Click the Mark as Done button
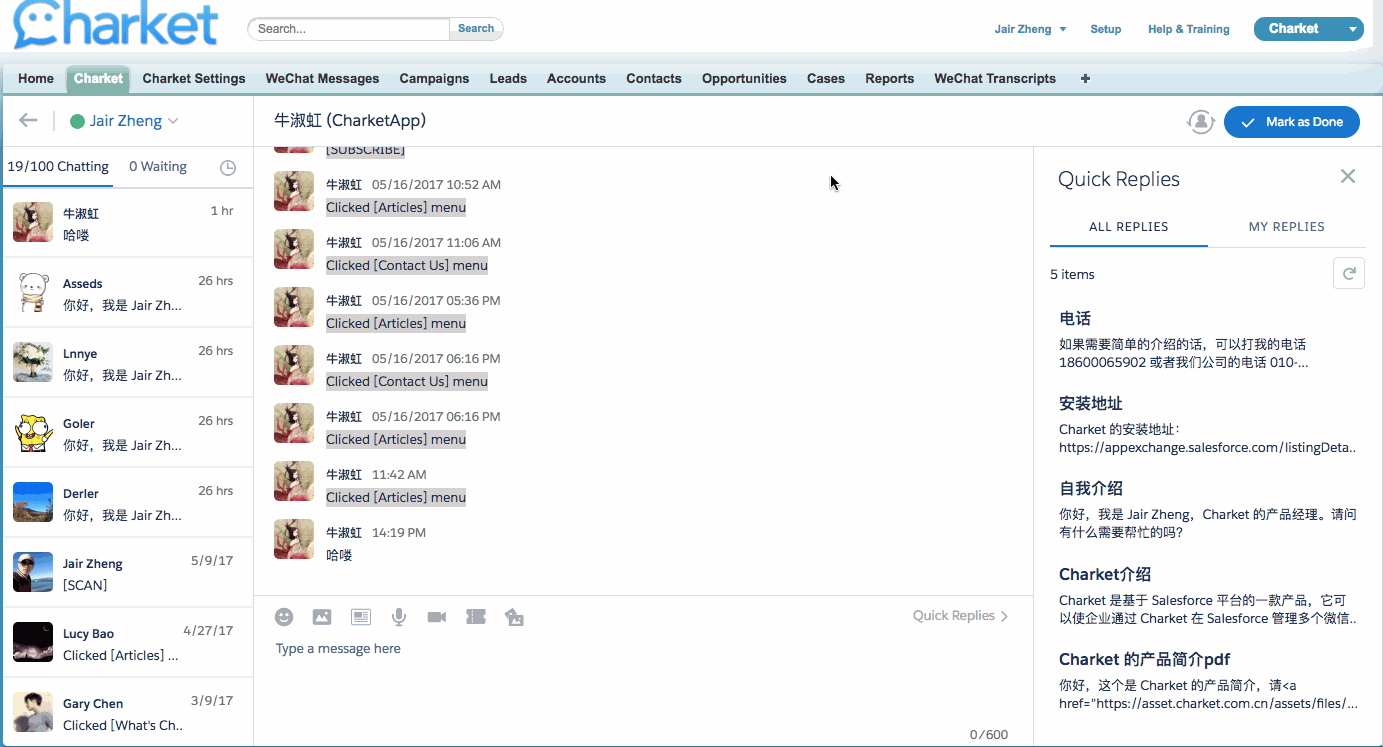1383x747 pixels. pos(1291,122)
